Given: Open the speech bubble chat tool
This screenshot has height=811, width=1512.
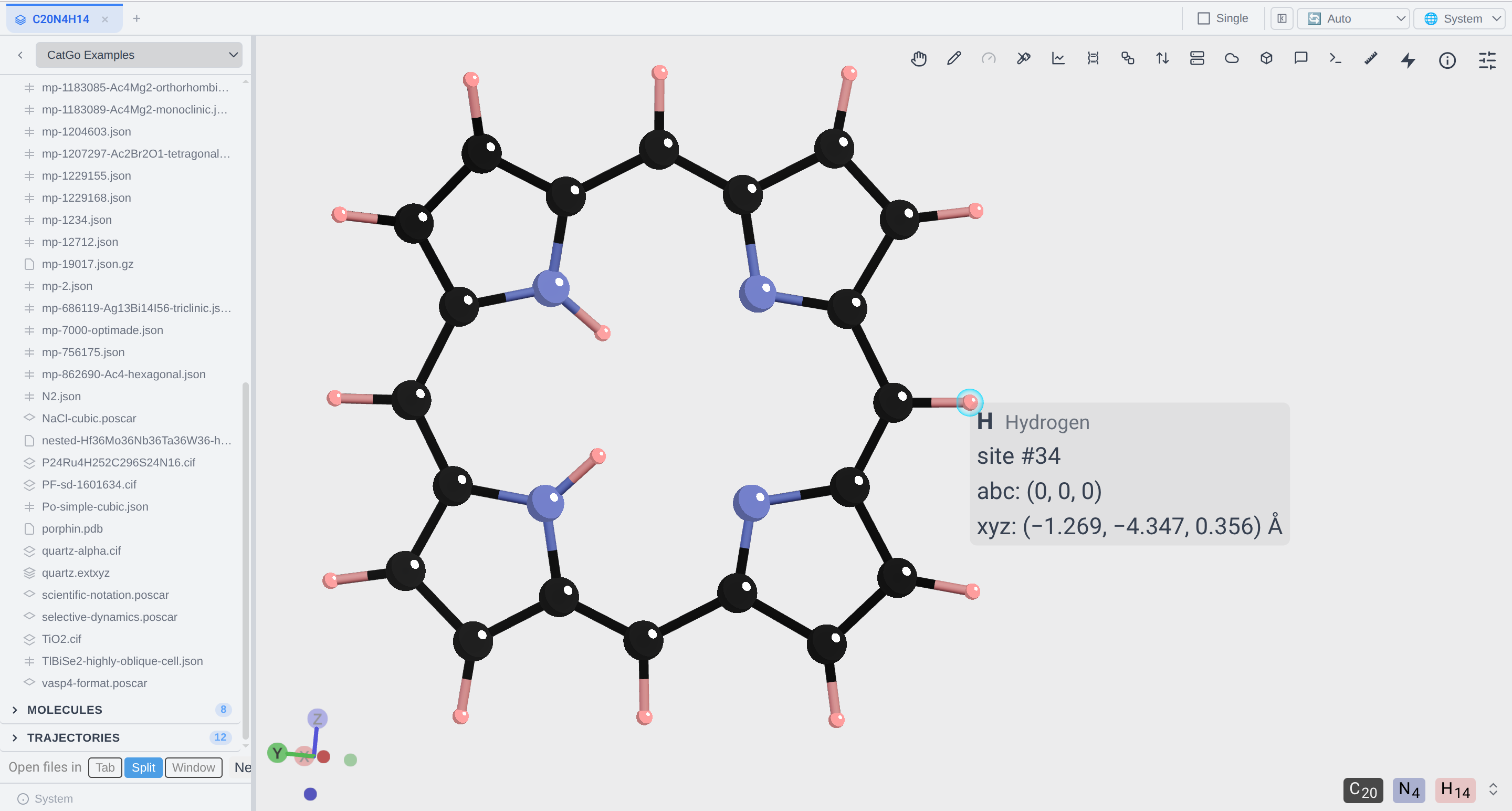Looking at the screenshot, I should coord(1301,58).
